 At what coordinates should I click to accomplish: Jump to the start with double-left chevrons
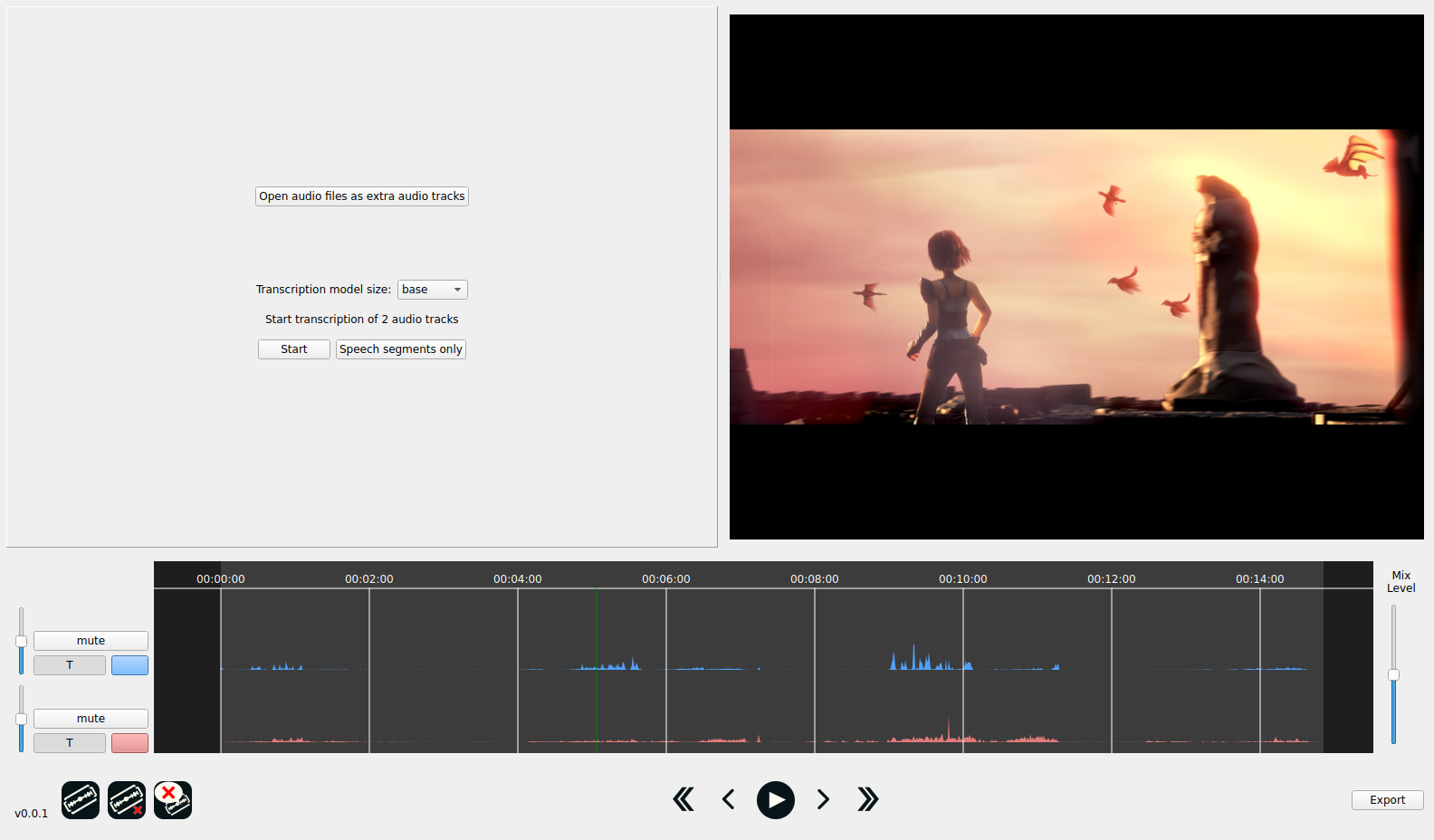tap(684, 799)
